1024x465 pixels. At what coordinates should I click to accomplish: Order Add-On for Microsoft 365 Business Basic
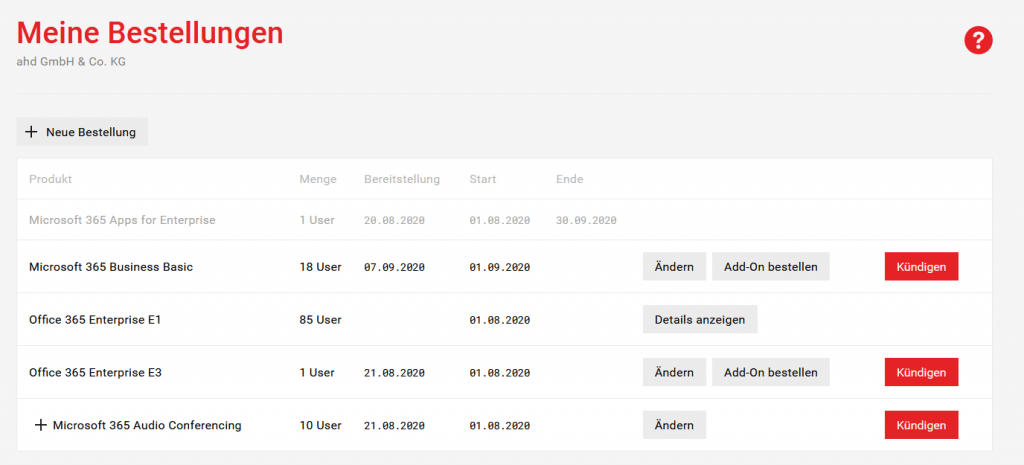click(x=771, y=266)
